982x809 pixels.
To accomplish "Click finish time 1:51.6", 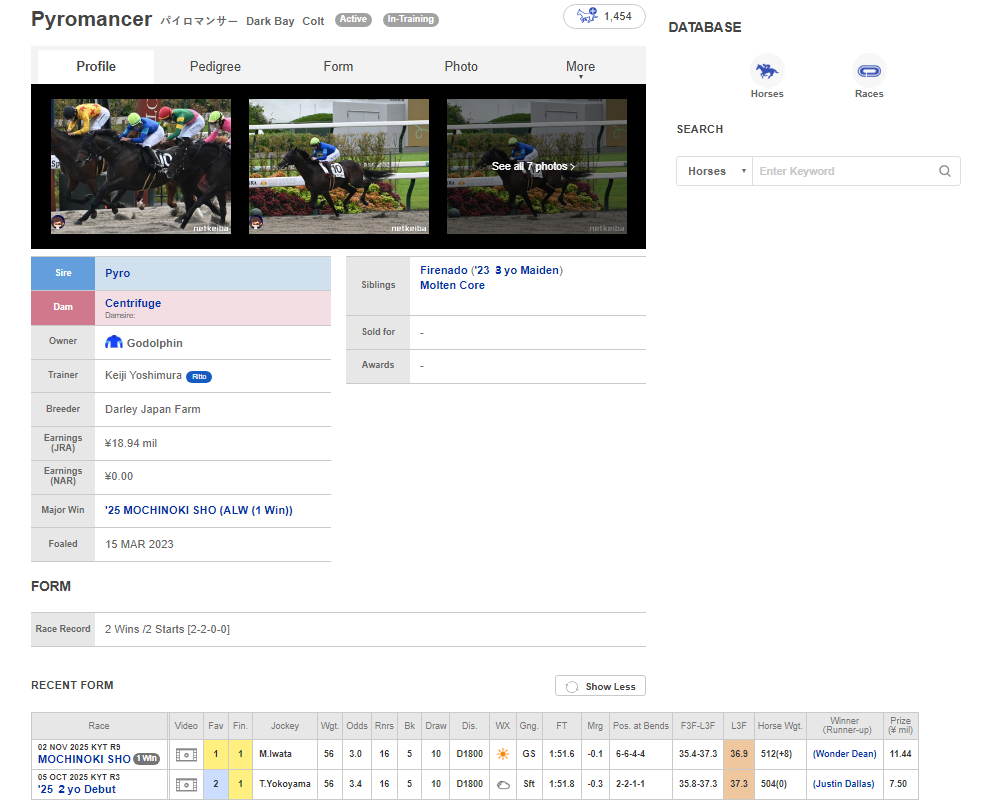I will pos(561,754).
